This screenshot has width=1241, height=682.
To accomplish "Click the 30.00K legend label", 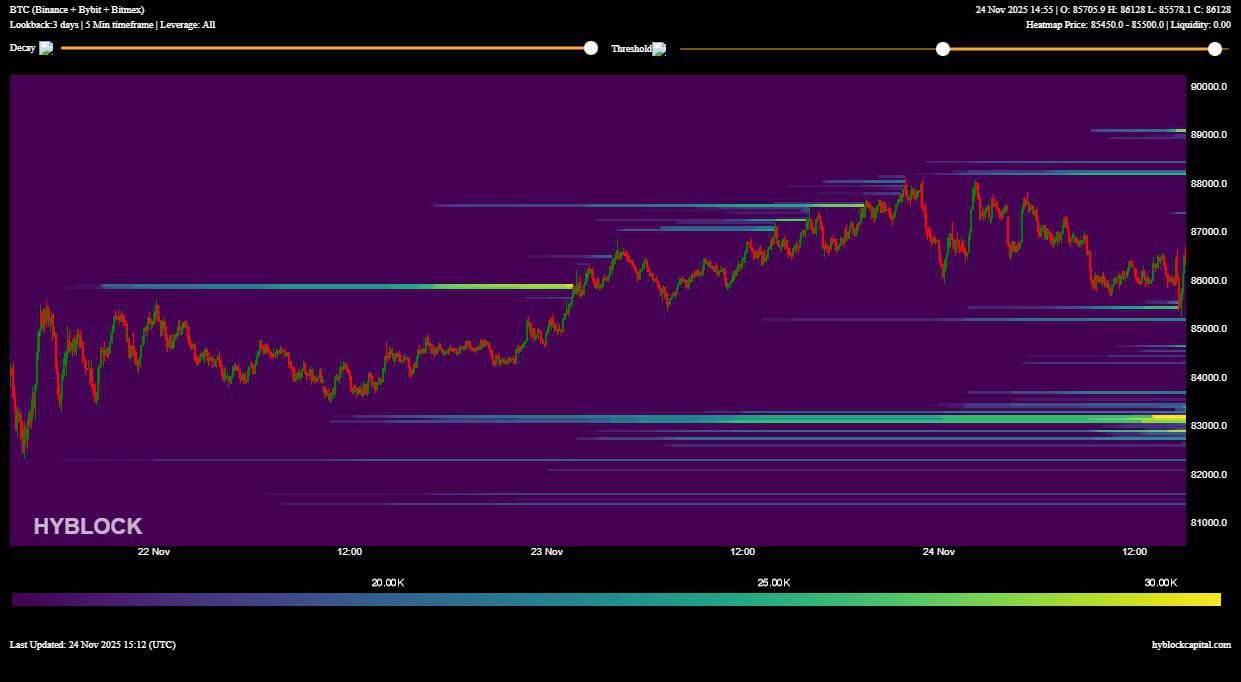I will [1159, 581].
